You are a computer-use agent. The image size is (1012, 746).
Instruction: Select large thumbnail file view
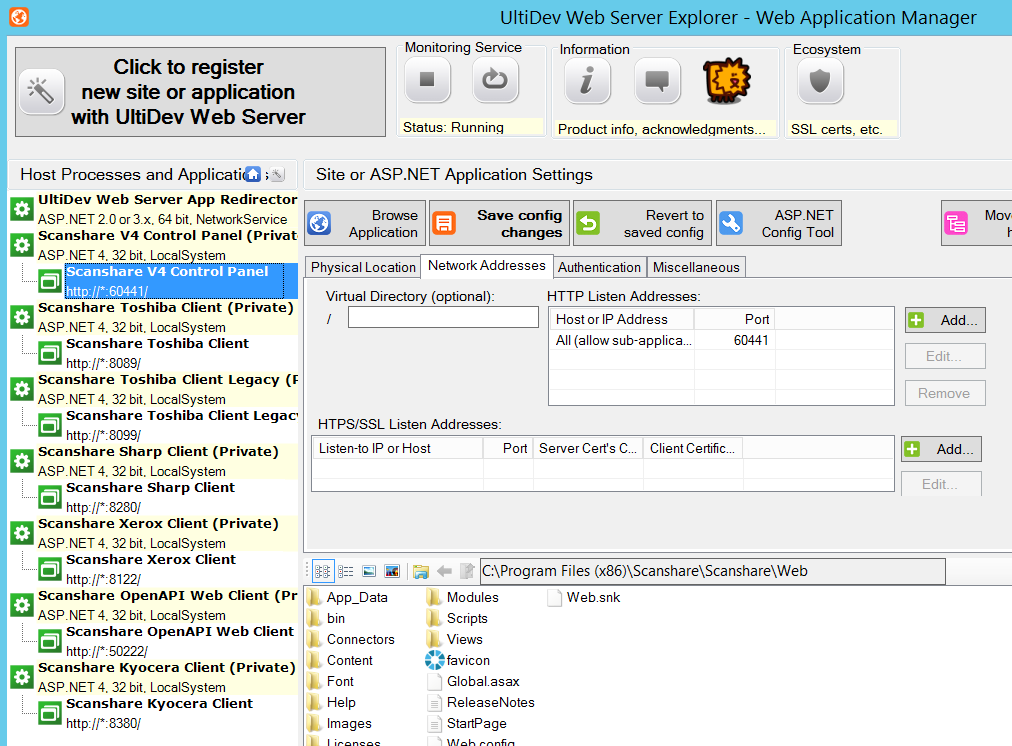(x=392, y=571)
